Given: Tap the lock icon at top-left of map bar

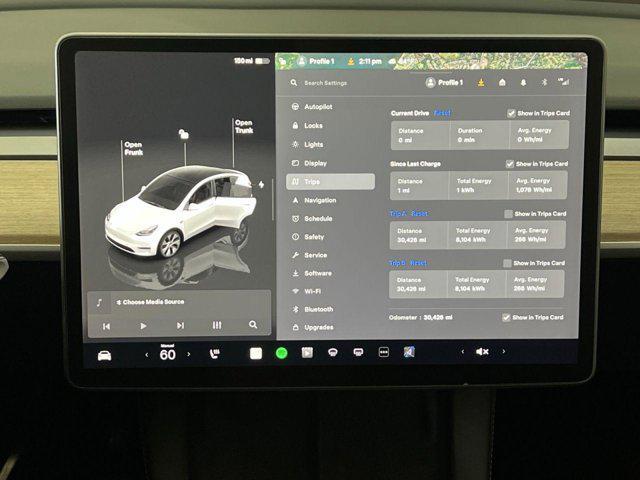Looking at the screenshot, I should click(282, 62).
